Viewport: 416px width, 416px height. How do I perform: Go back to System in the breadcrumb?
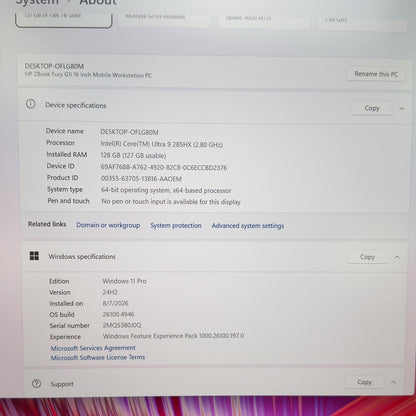point(37,2)
